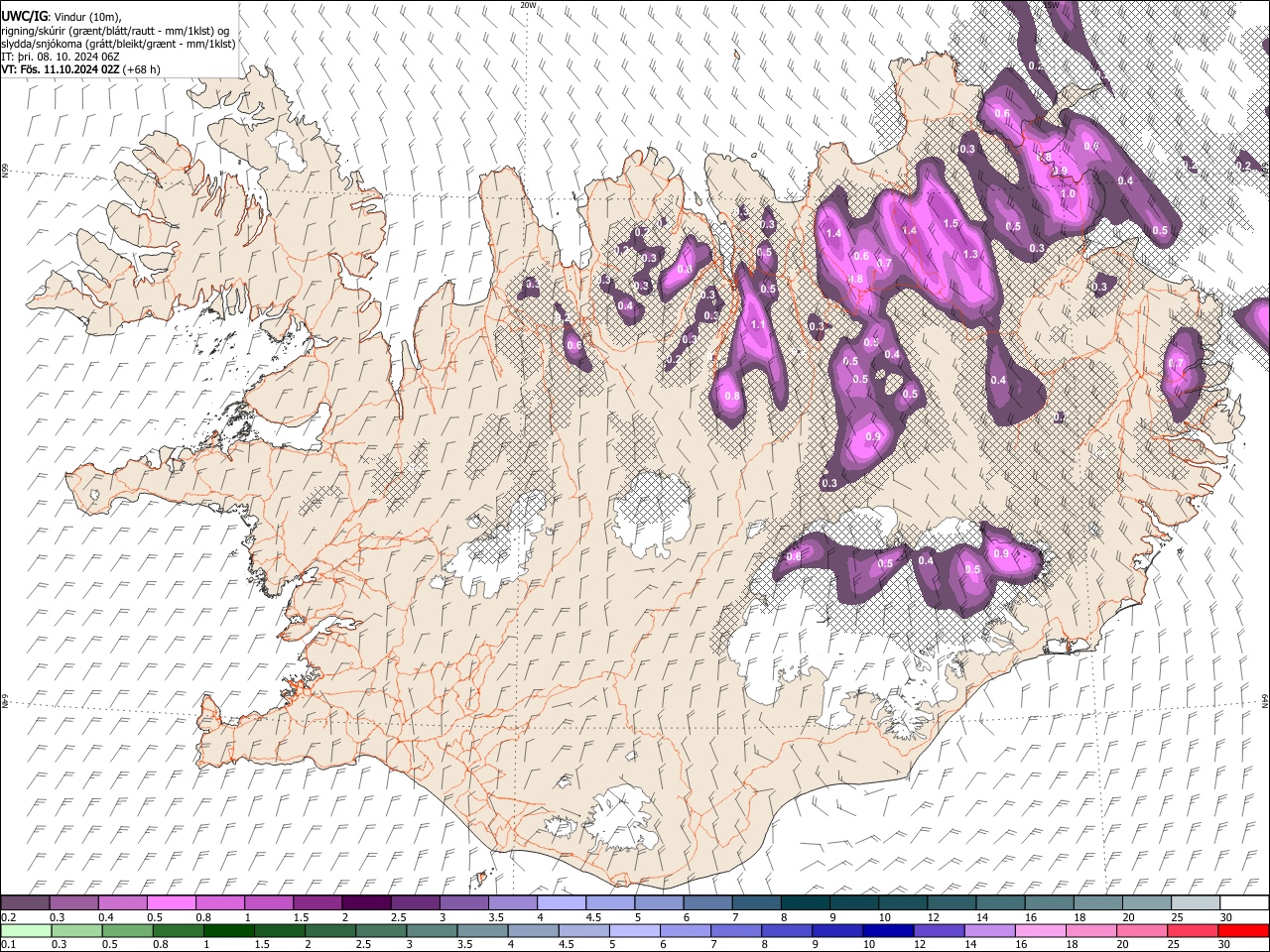Click the '30' label under the upper legend

[1225, 917]
